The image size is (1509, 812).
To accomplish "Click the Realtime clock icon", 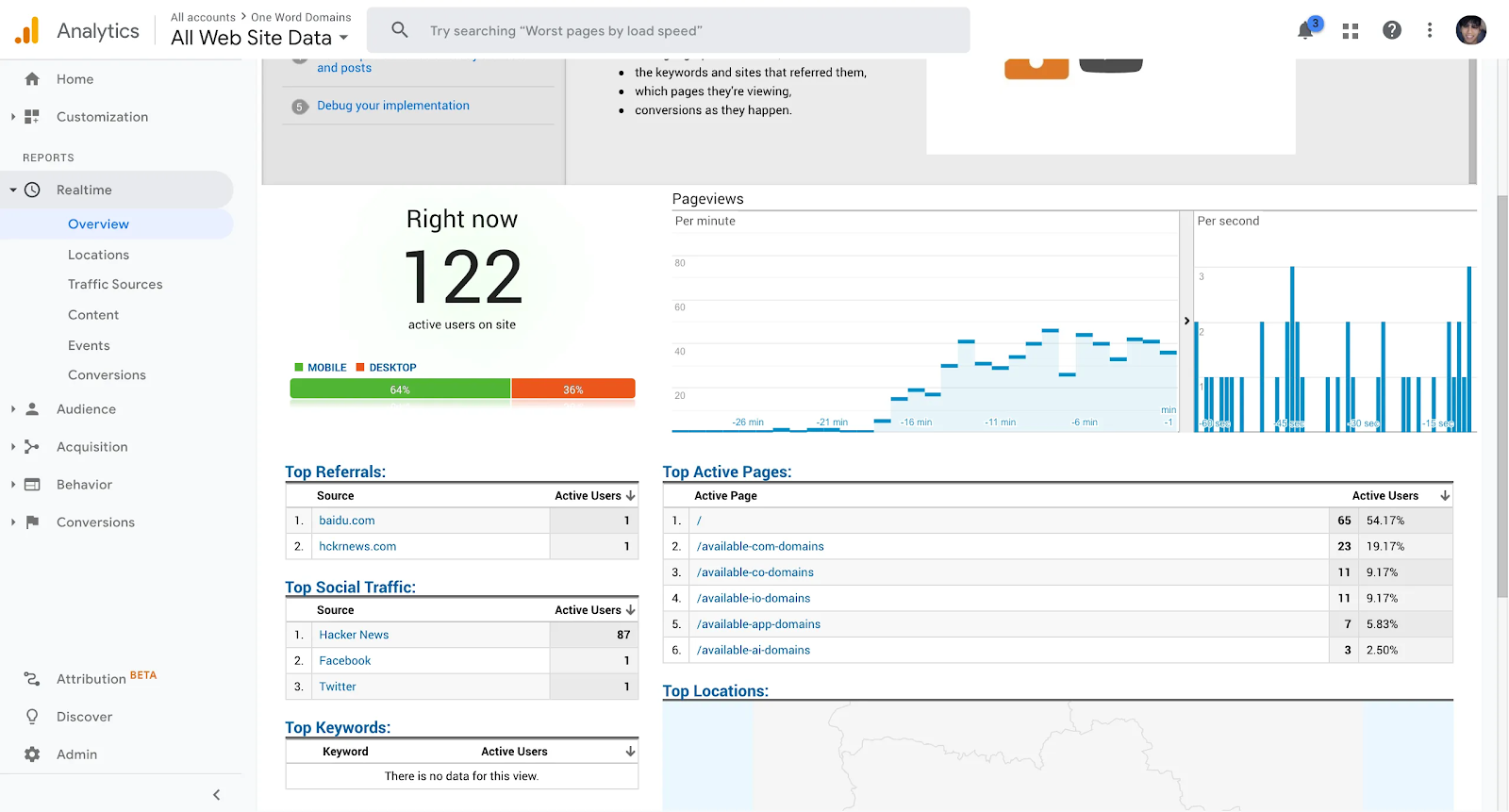I will 32,190.
